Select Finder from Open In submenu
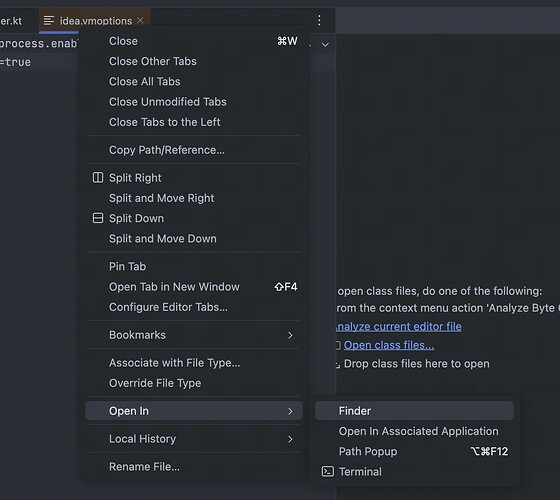This screenshot has height=500, width=560. [414, 411]
